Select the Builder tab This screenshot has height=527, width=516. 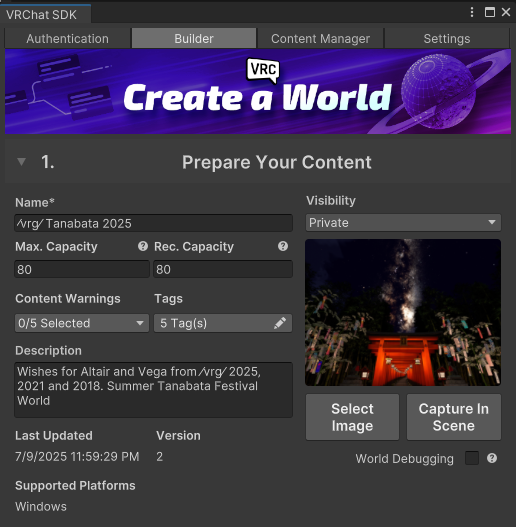(194, 38)
